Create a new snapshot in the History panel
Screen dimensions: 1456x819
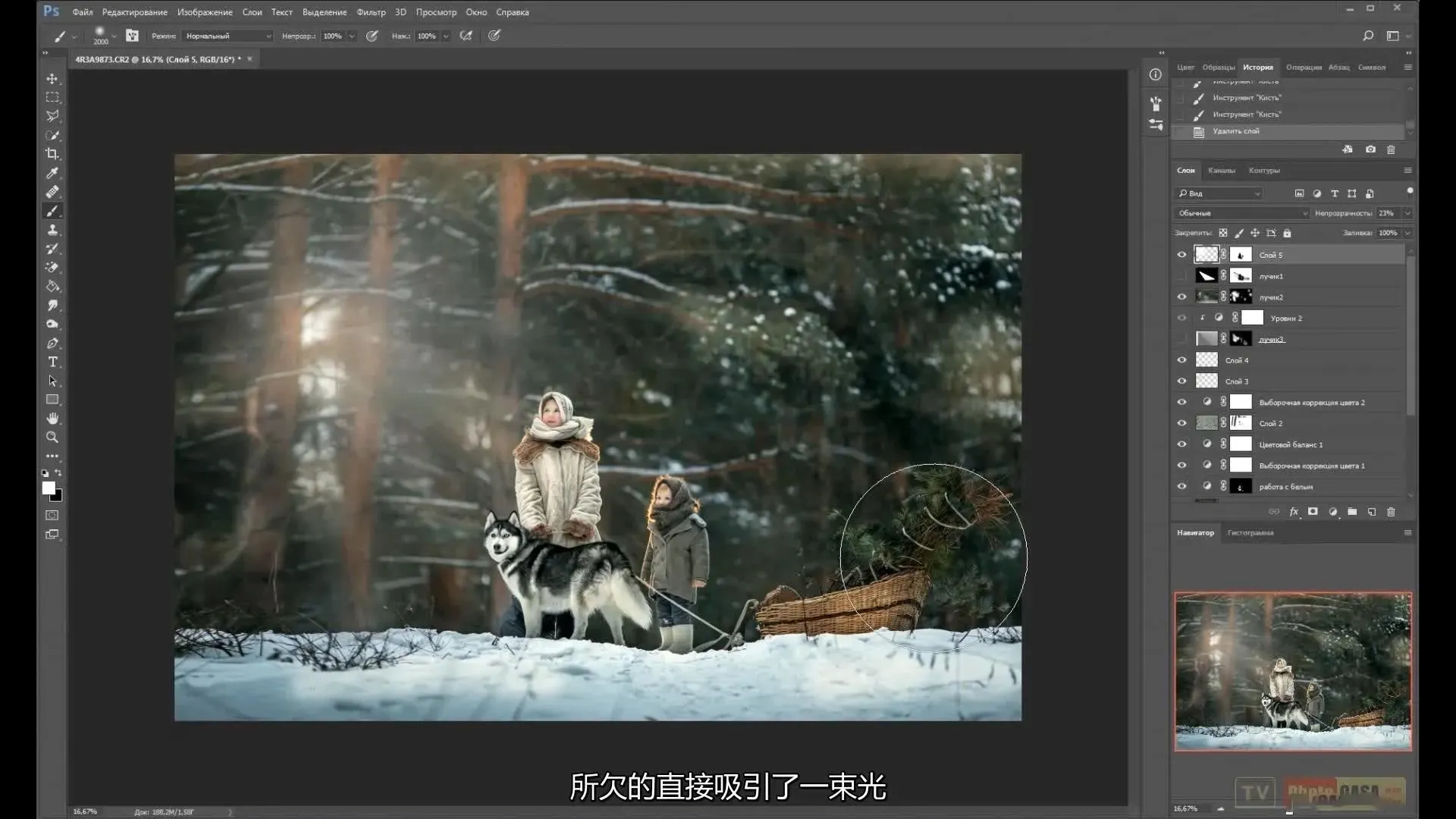point(1370,149)
